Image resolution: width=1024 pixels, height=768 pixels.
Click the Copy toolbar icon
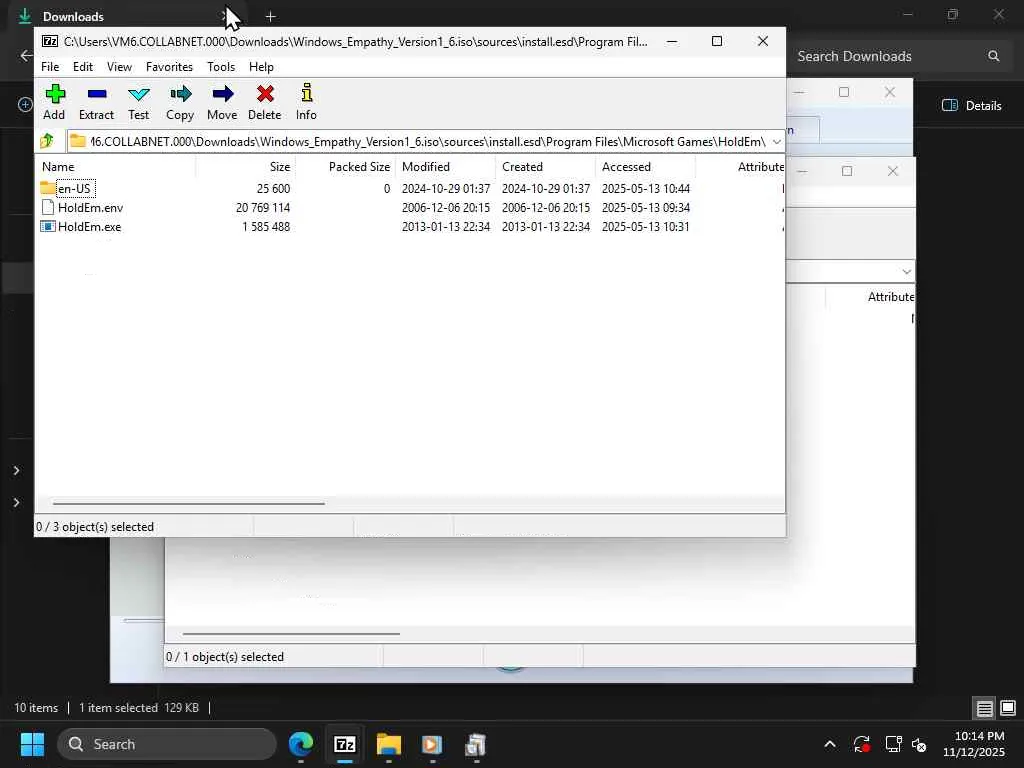click(x=180, y=94)
